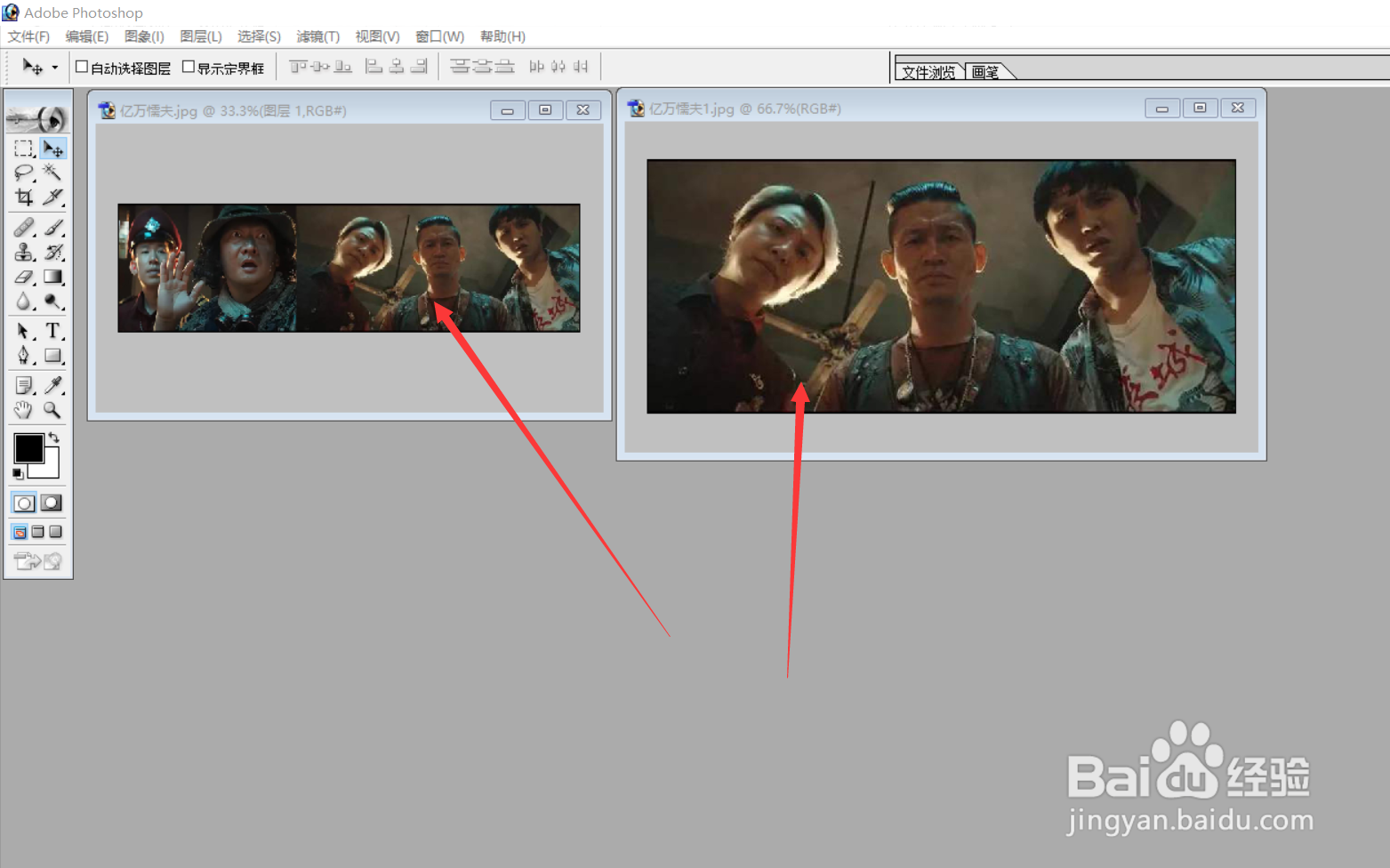Select the Rectangular Marquee tool
Viewport: 1390px width, 868px height.
click(24, 149)
